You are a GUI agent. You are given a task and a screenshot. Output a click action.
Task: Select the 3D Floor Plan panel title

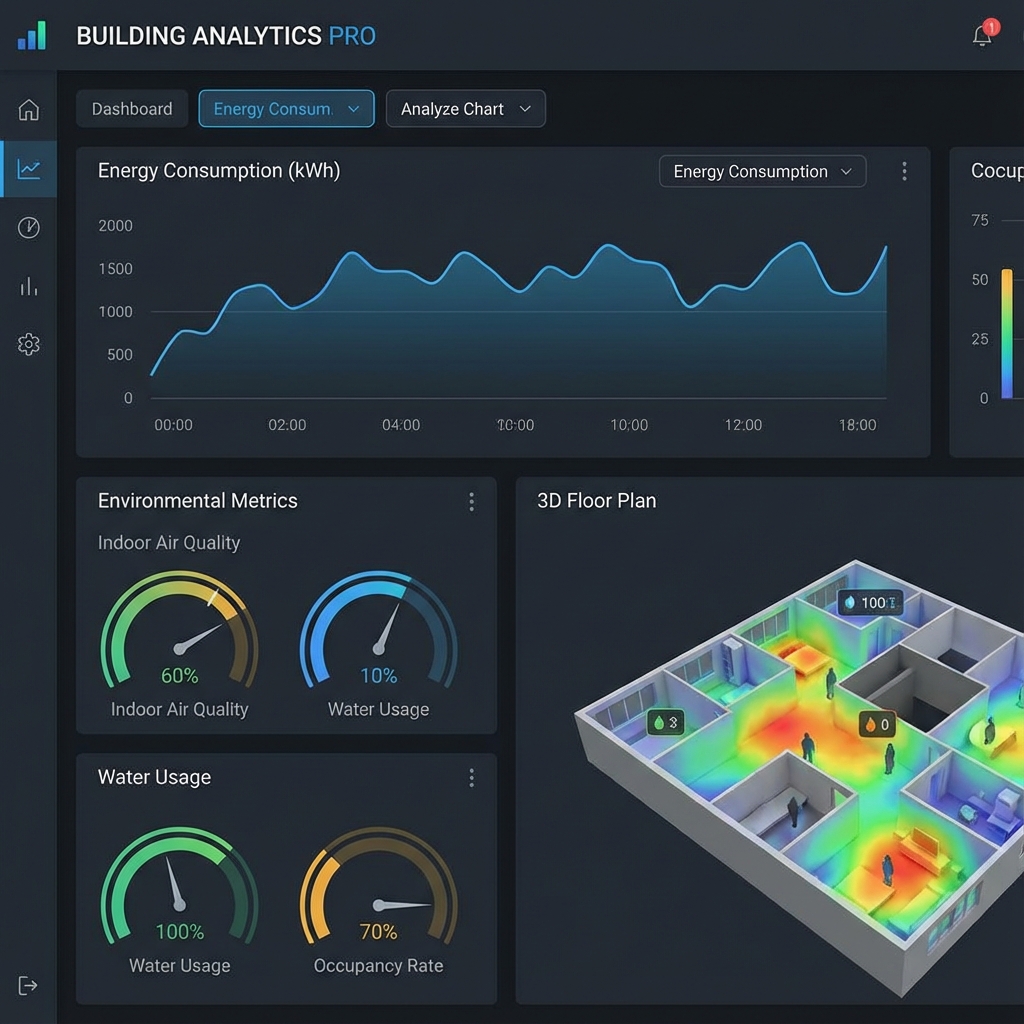[595, 501]
